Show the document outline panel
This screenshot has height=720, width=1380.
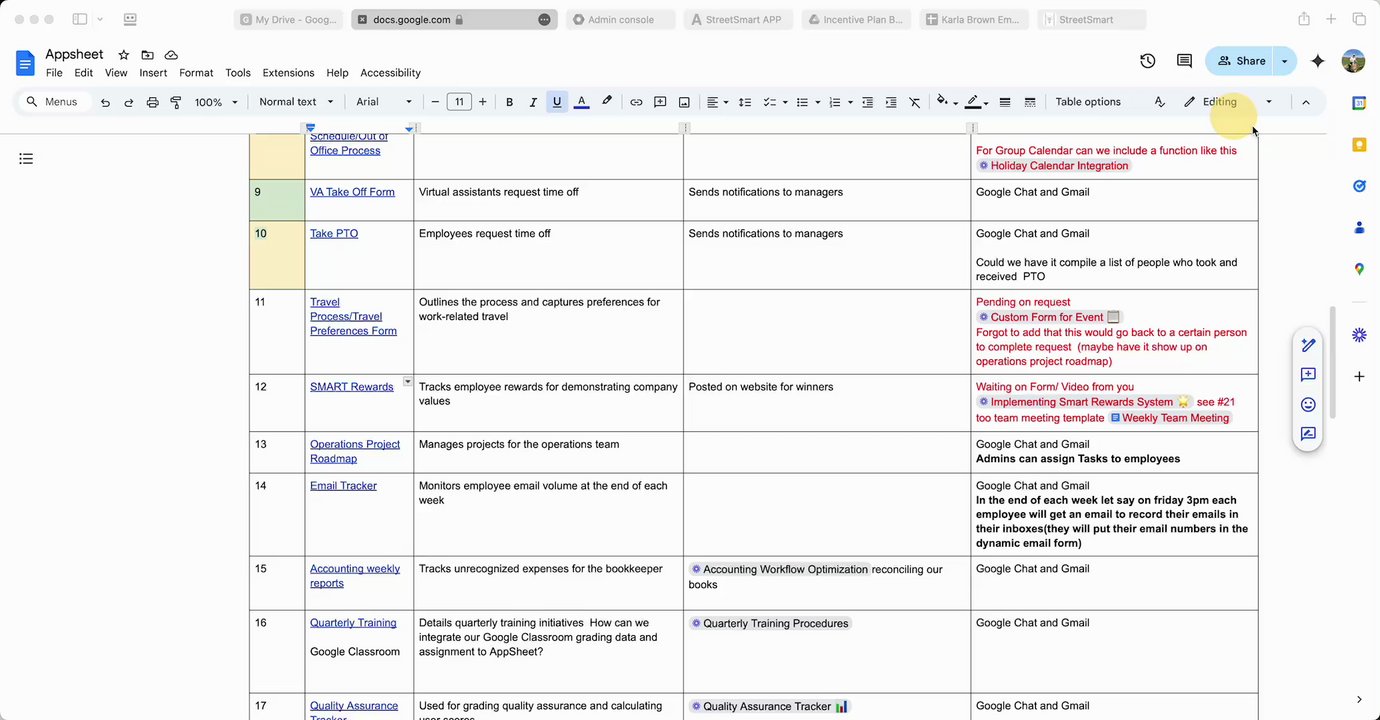26,158
